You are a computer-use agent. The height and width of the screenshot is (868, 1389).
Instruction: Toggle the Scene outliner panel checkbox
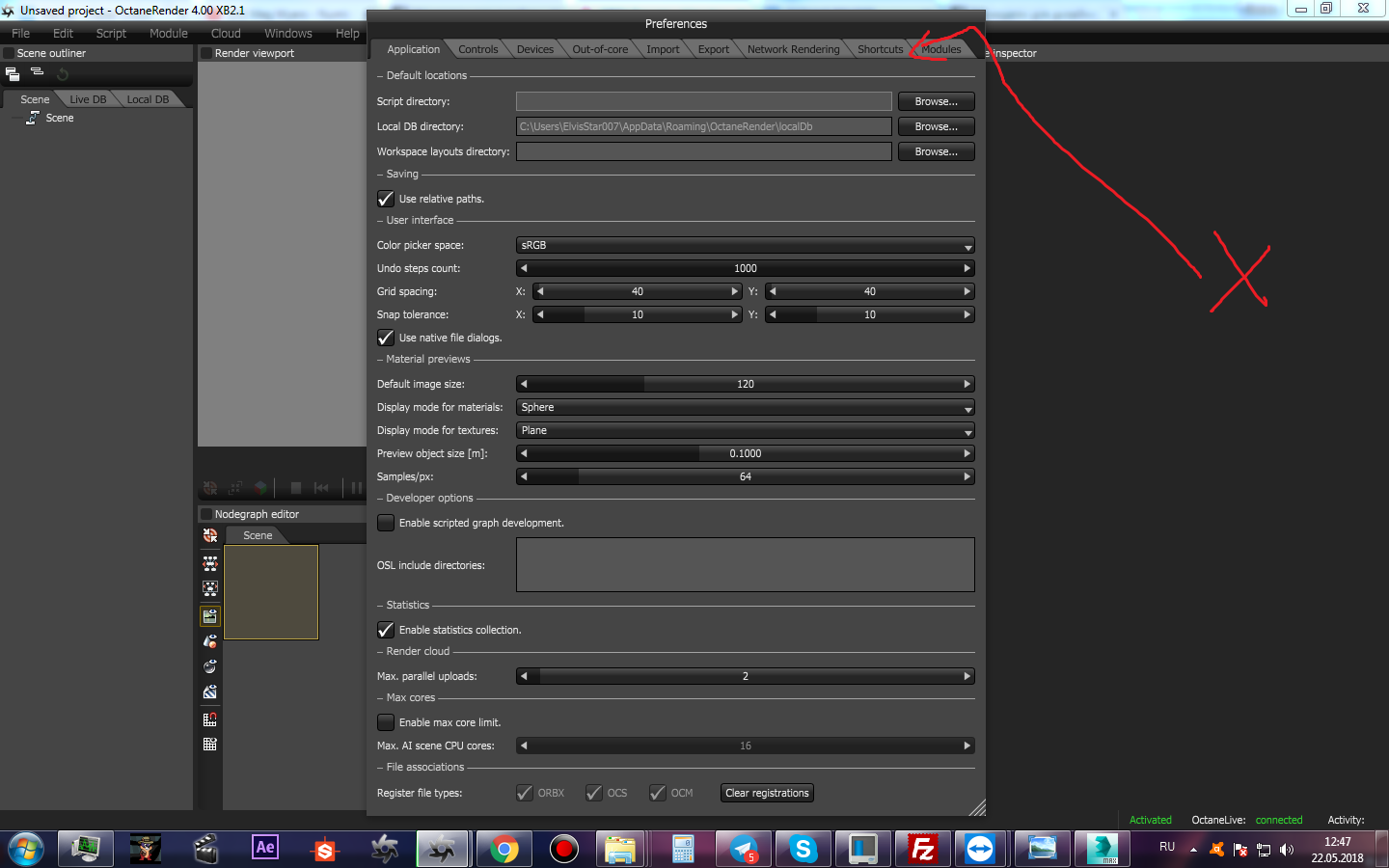[x=9, y=53]
